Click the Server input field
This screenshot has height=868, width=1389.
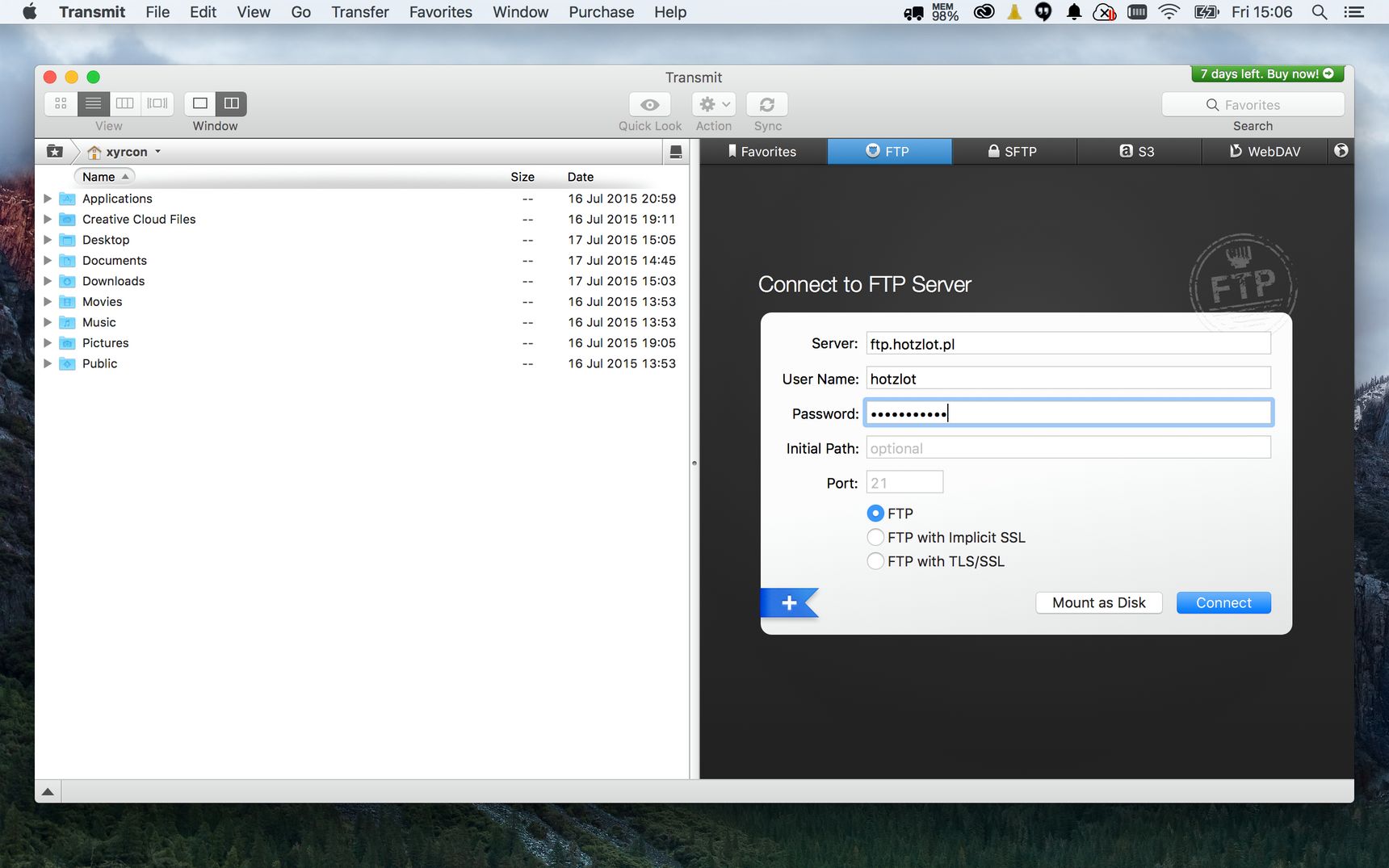click(x=1068, y=344)
